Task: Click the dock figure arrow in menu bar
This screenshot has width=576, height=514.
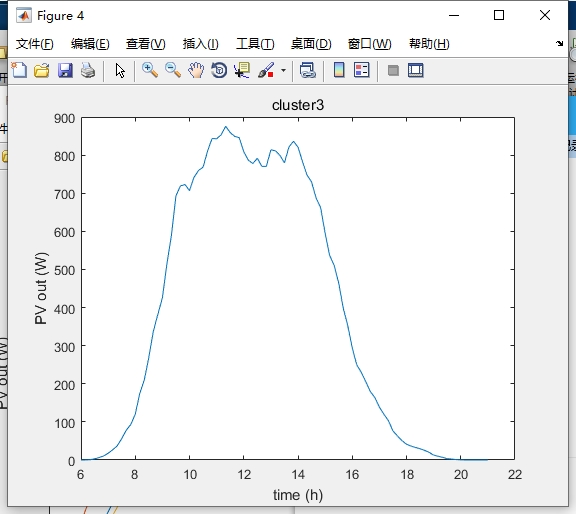Action: (559, 43)
